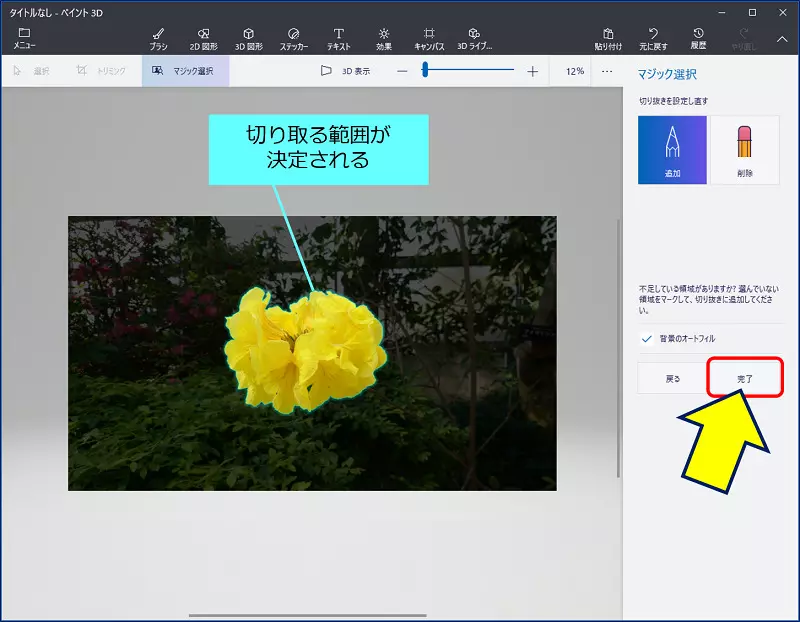The width and height of the screenshot is (800, 622).
Task: Click the 戻る back button
Action: pyautogui.click(x=672, y=379)
